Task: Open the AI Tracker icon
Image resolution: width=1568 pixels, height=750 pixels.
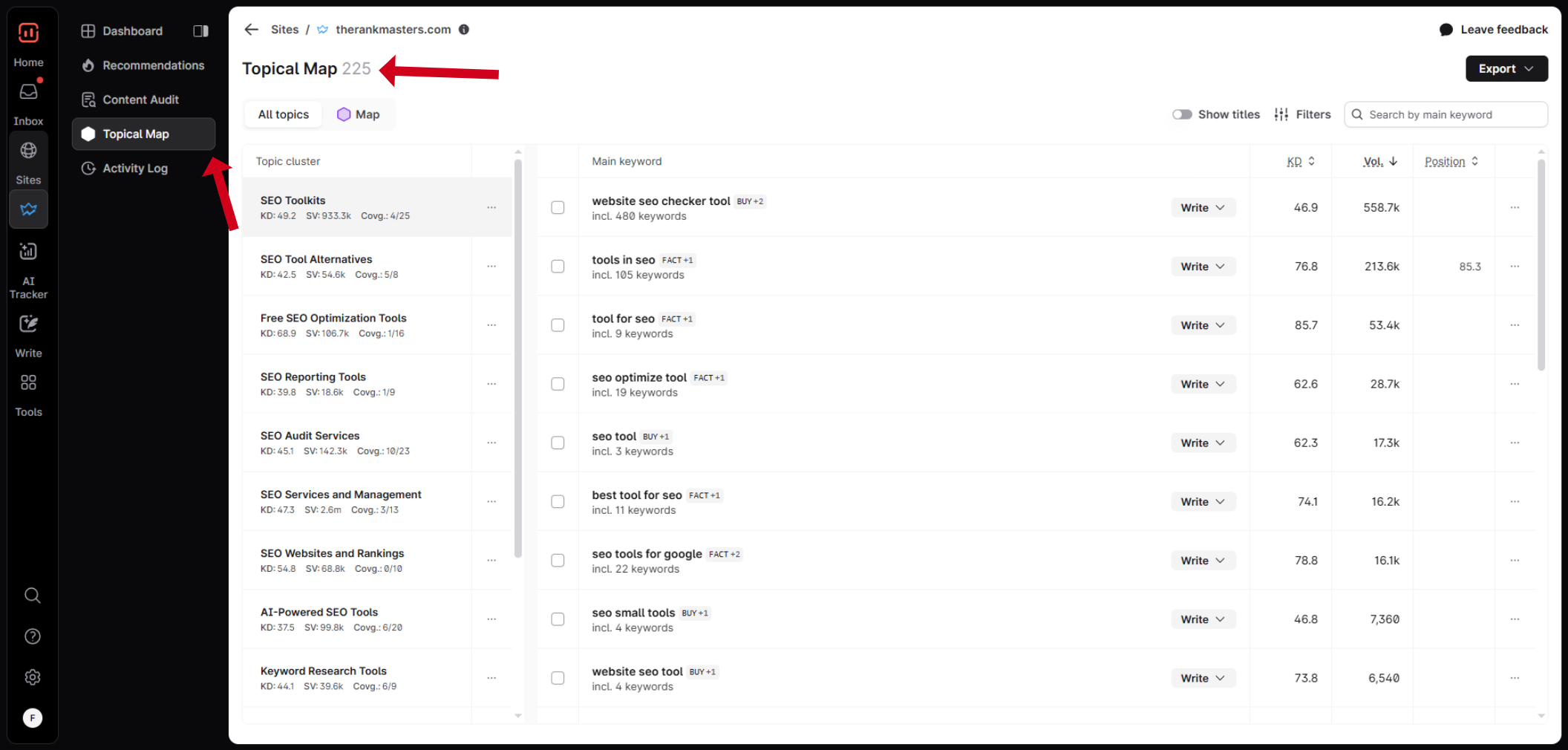Action: click(28, 252)
